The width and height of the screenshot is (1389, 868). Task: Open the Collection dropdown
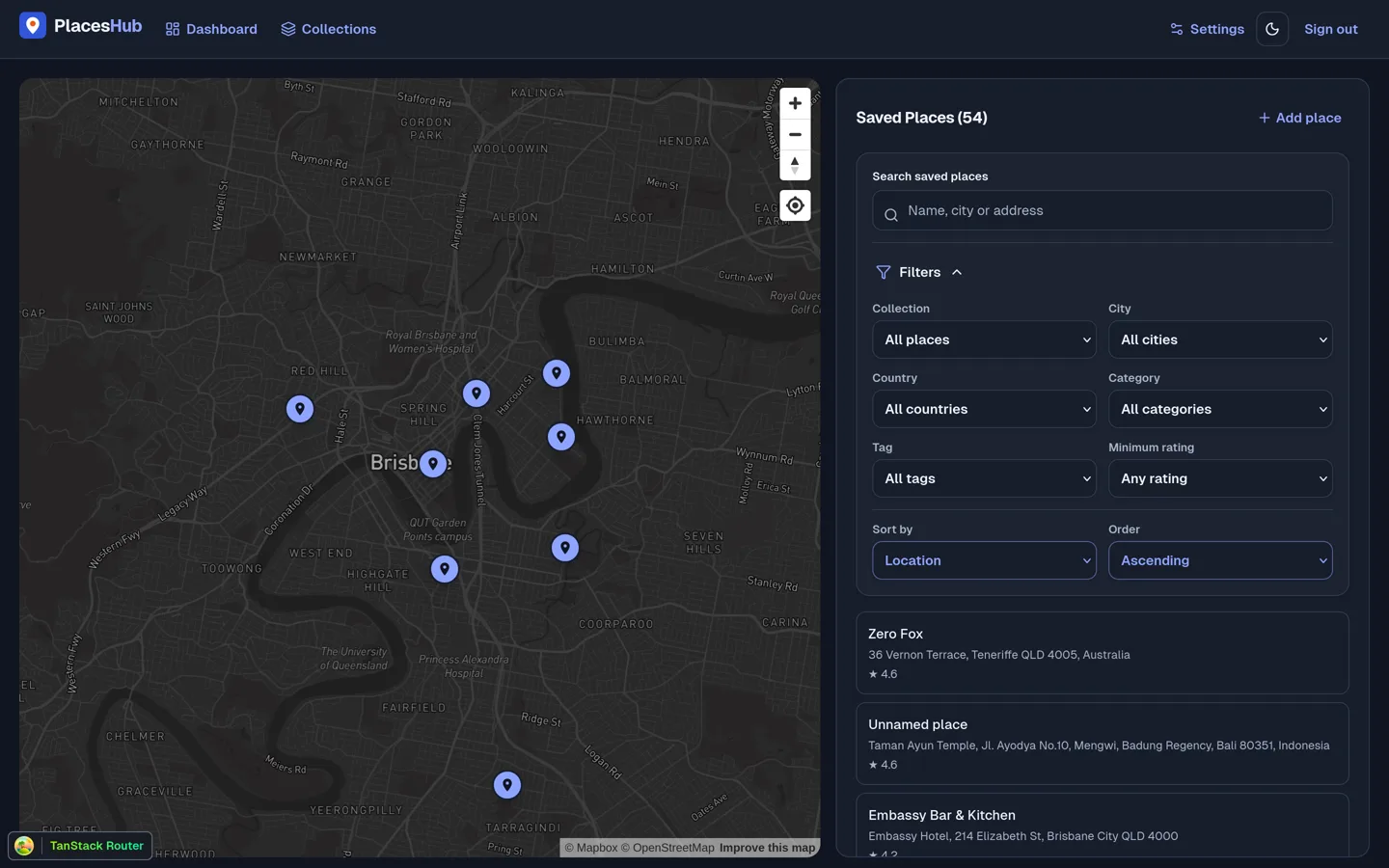[x=984, y=339]
